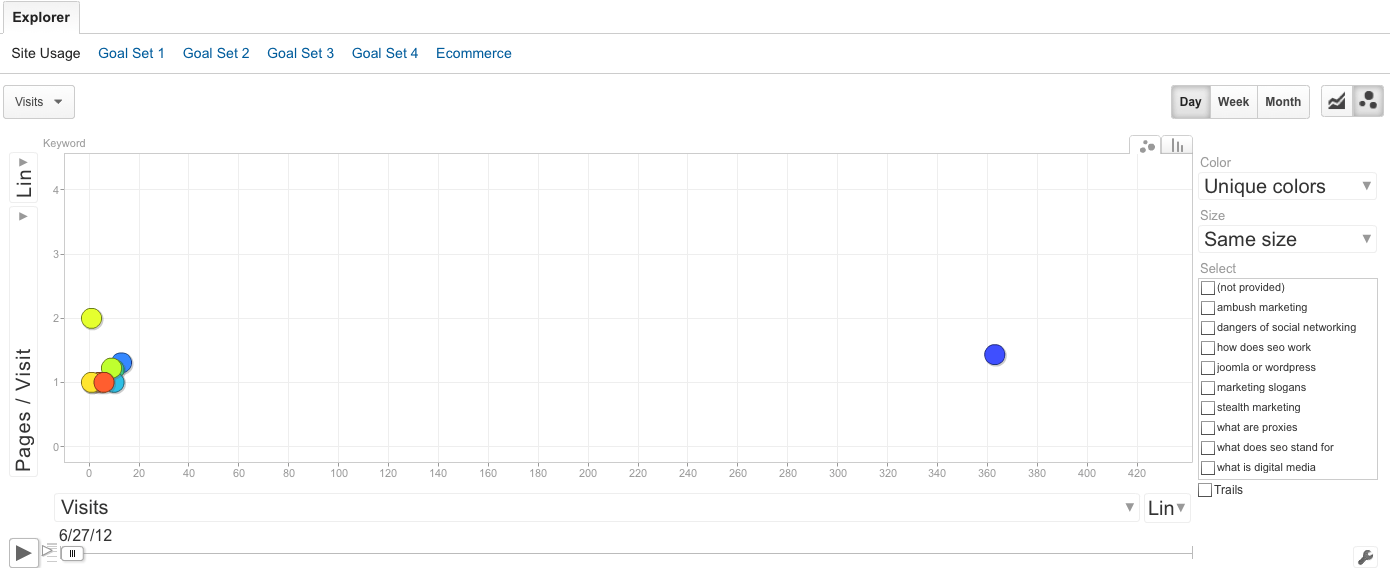Start the motion chart playback
1390x581 pixels.
[x=24, y=552]
